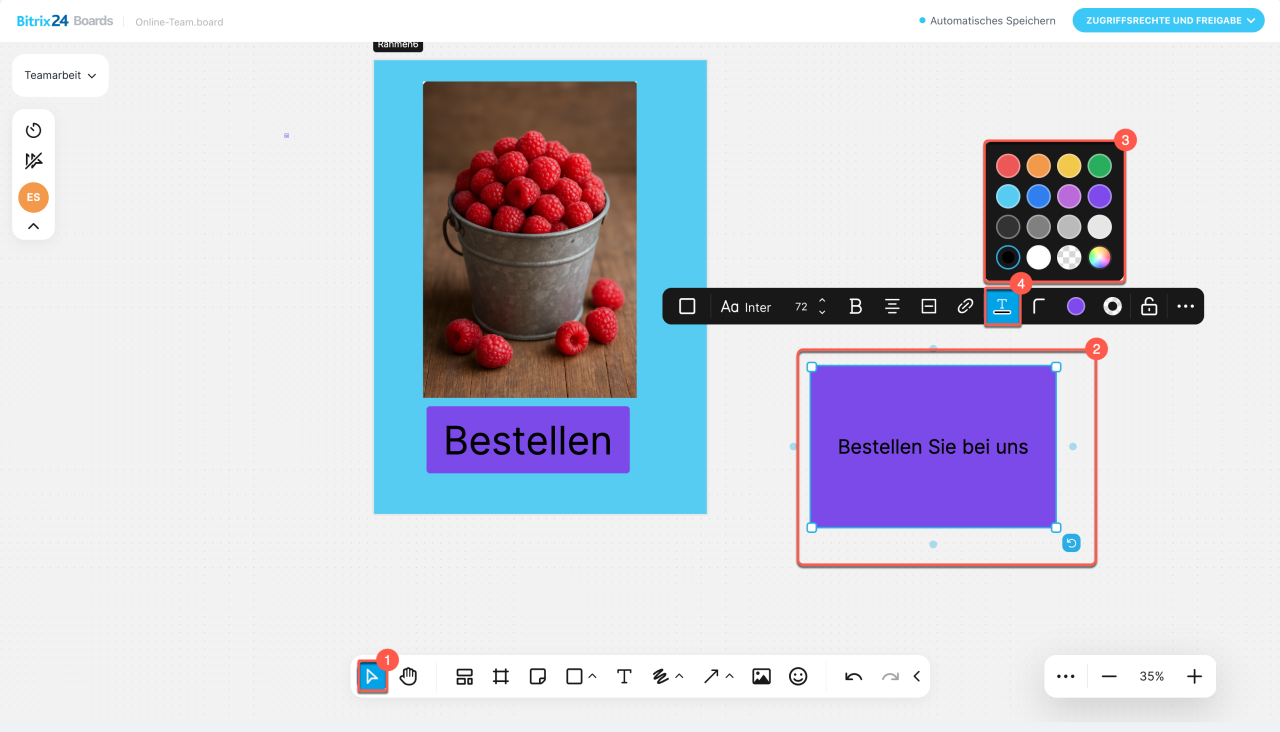
Task: Toggle the lock on selected shape
Action: [1149, 307]
